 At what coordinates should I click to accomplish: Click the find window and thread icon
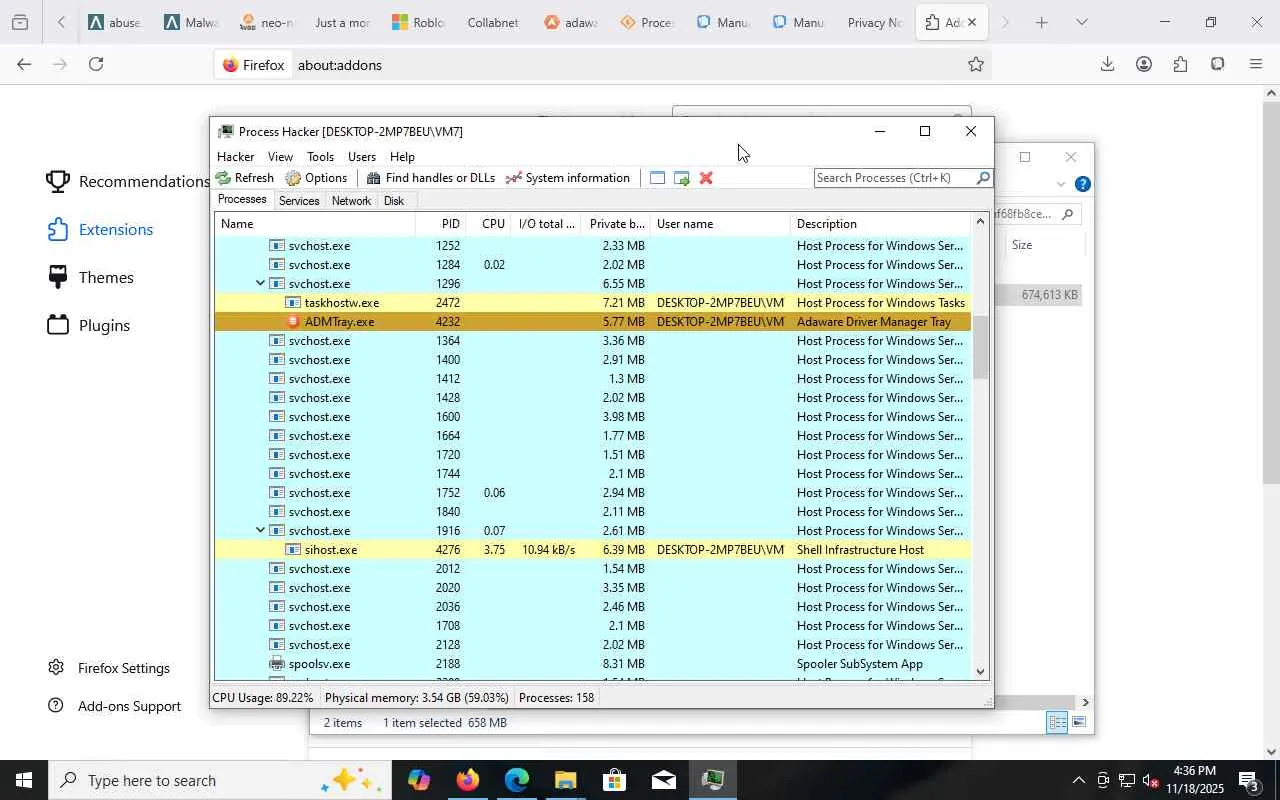pos(682,178)
